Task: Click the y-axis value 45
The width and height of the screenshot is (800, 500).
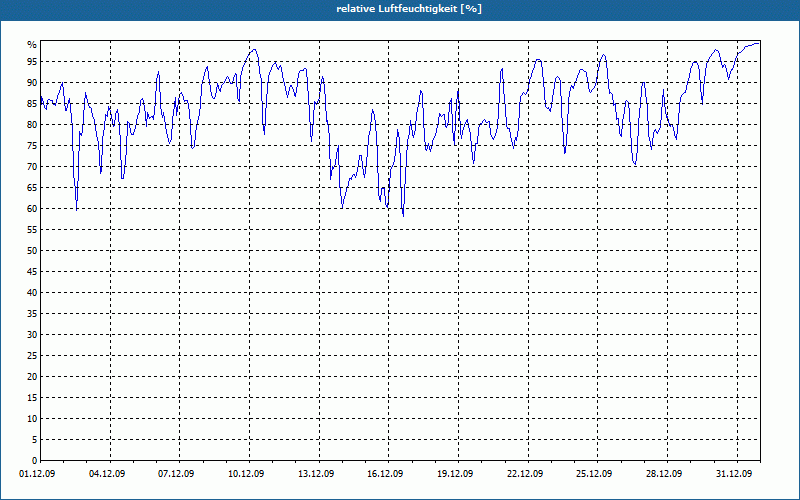Action: pyautogui.click(x=32, y=271)
